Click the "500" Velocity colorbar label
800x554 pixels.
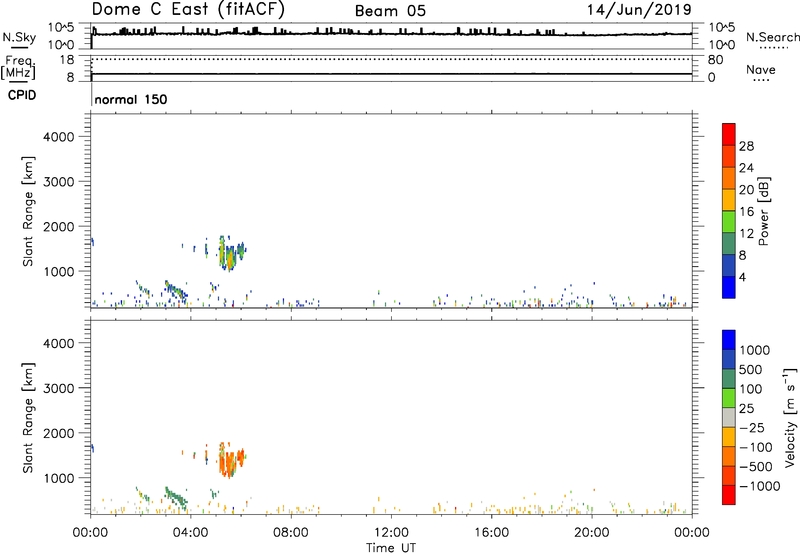tap(753, 369)
